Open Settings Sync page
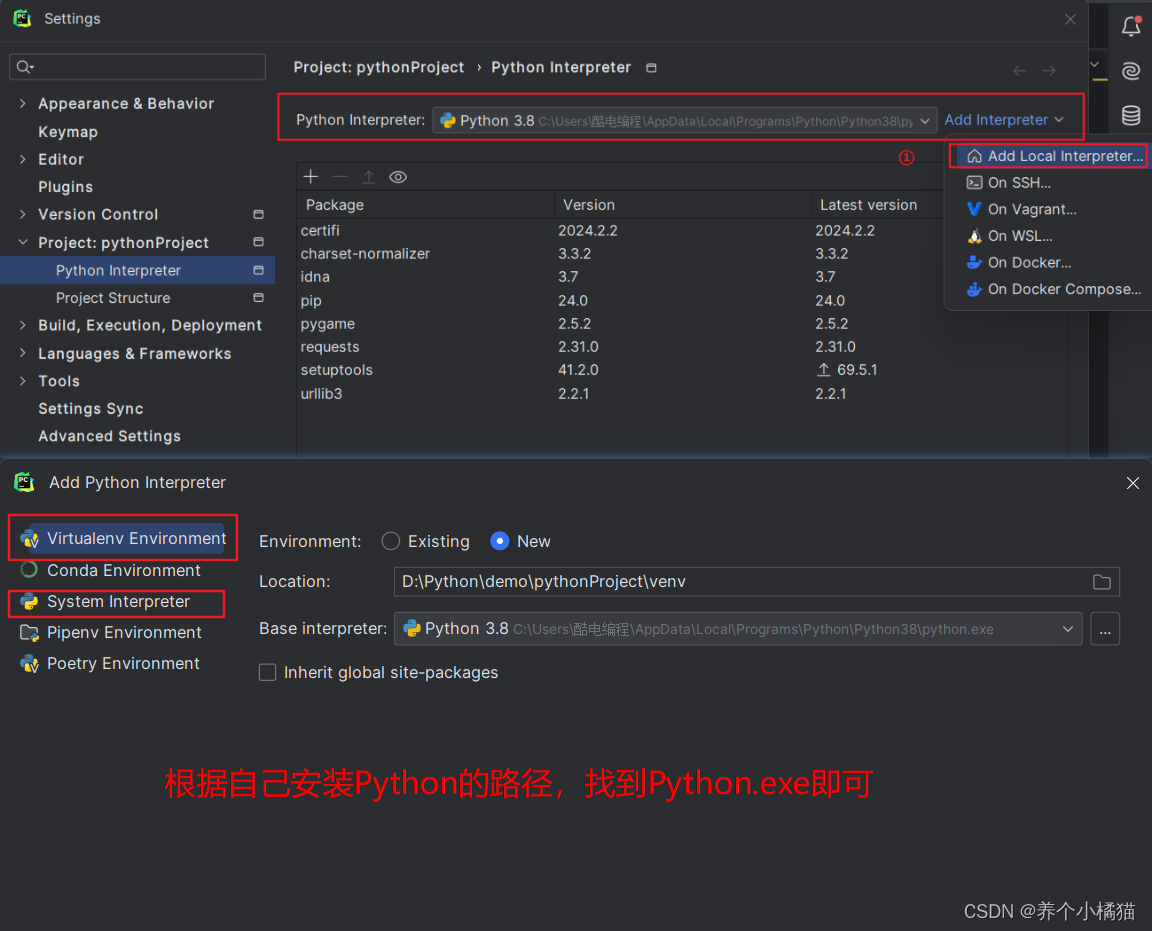1152x931 pixels. 90,409
